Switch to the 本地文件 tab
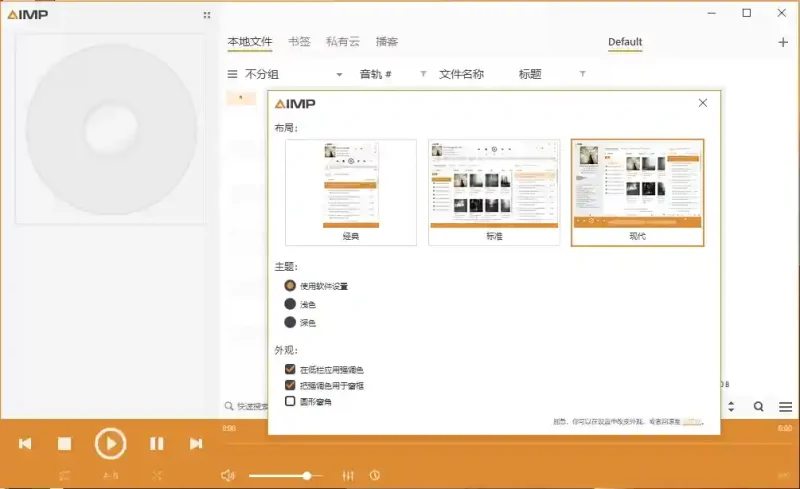This screenshot has width=800, height=489. [x=250, y=42]
